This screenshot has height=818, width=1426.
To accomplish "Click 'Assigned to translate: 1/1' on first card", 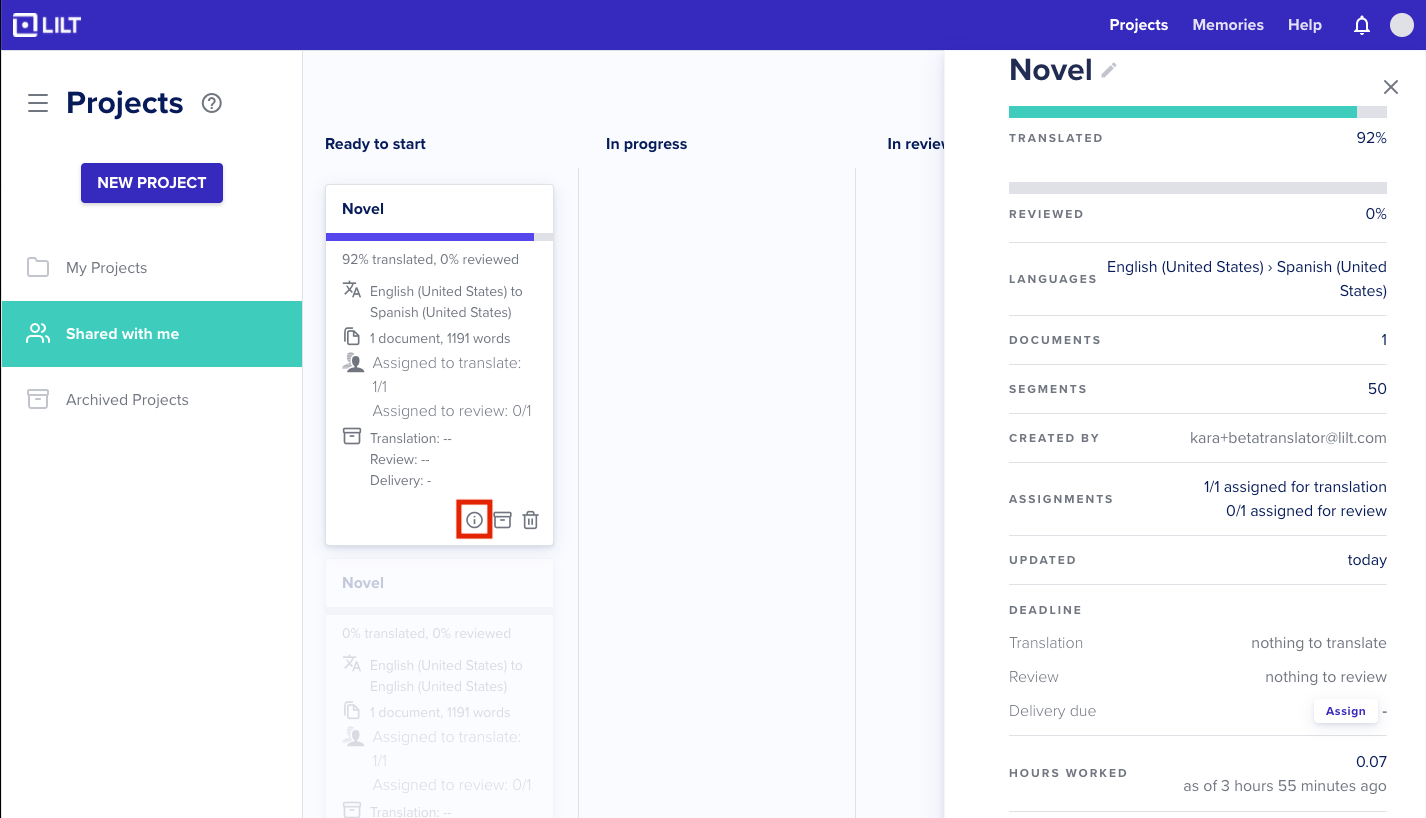I will 447,375.
